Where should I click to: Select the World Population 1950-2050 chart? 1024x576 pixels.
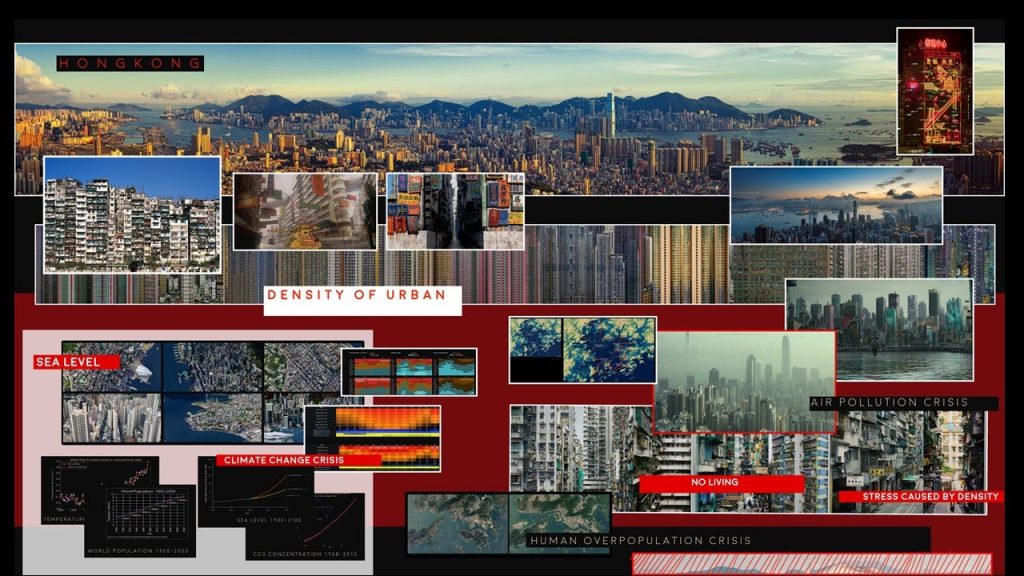pos(139,520)
